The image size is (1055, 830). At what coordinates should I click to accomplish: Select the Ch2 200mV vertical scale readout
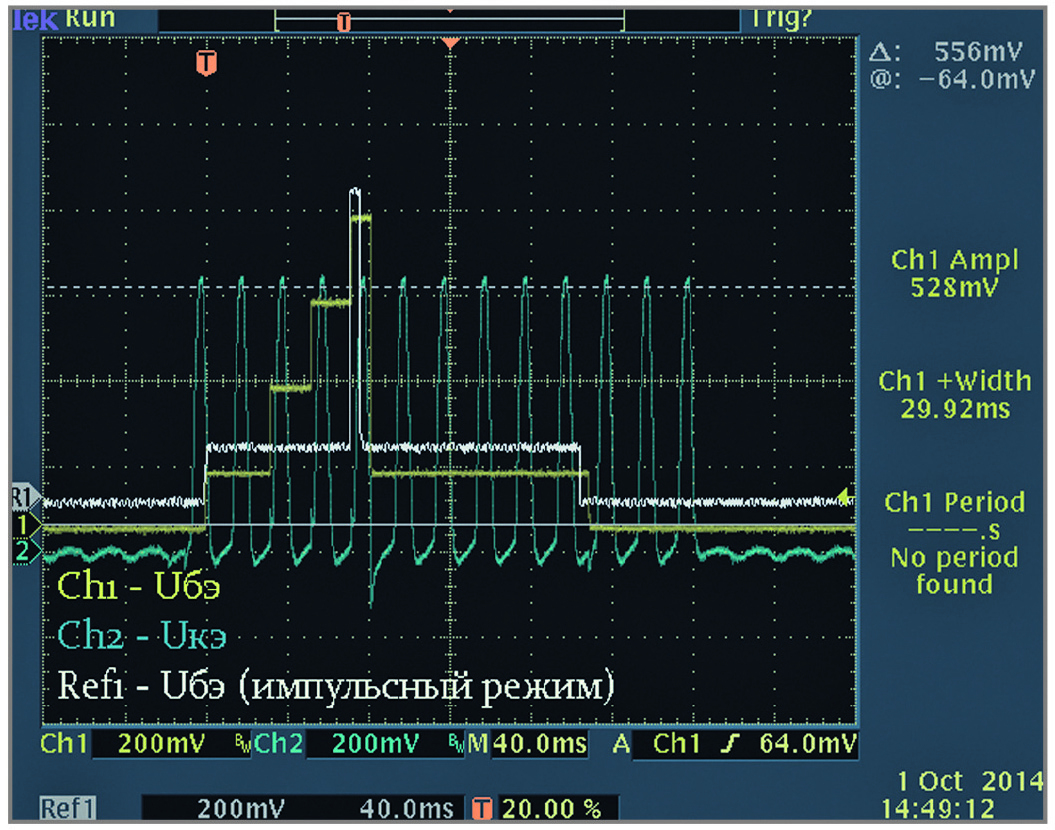377,744
